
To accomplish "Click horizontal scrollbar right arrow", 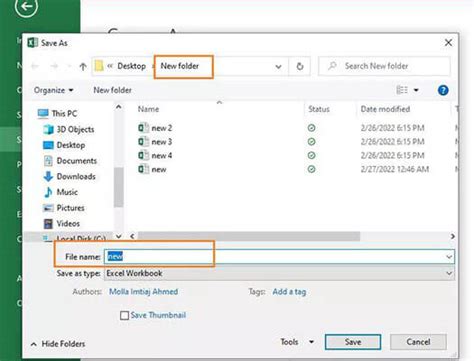I will tap(452, 236).
